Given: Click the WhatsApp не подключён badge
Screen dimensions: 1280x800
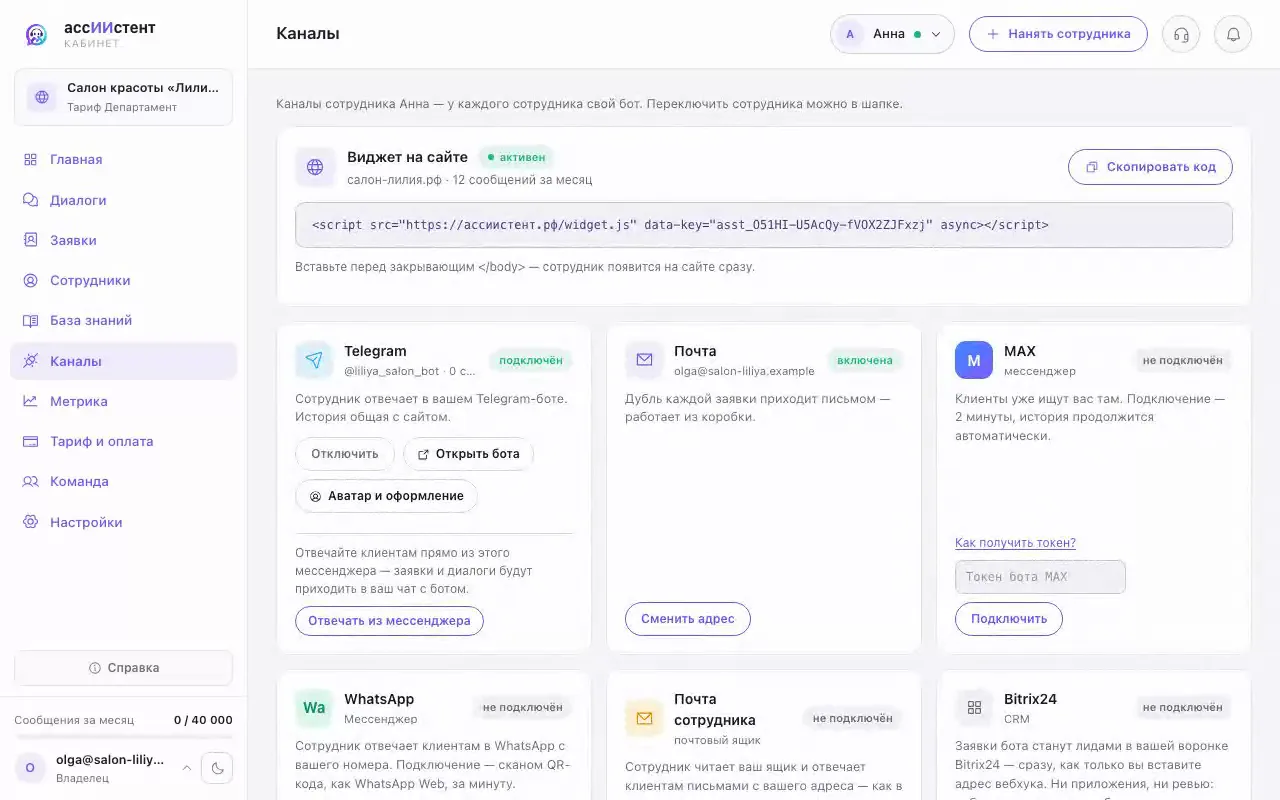Looking at the screenshot, I should click(x=522, y=707).
